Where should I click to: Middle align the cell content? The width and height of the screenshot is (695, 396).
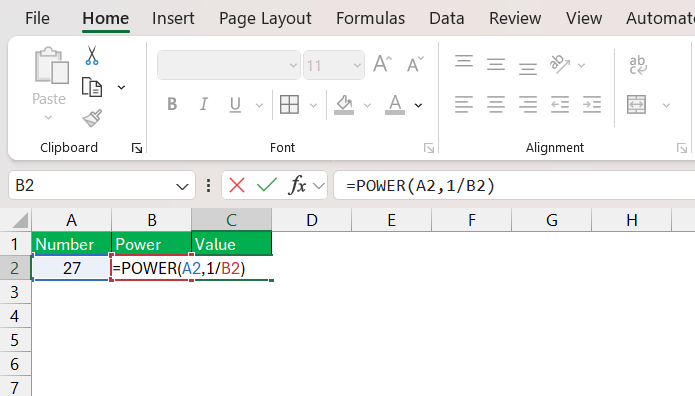(496, 65)
